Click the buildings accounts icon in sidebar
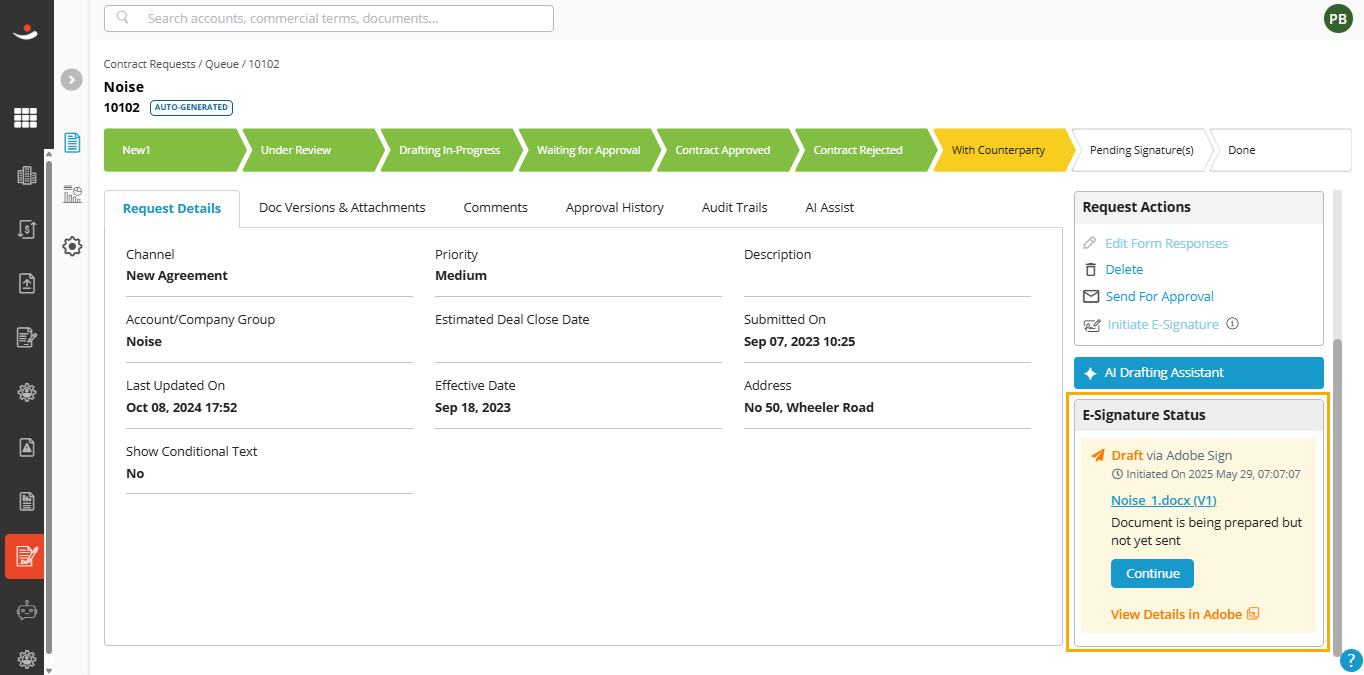 pos(27,176)
